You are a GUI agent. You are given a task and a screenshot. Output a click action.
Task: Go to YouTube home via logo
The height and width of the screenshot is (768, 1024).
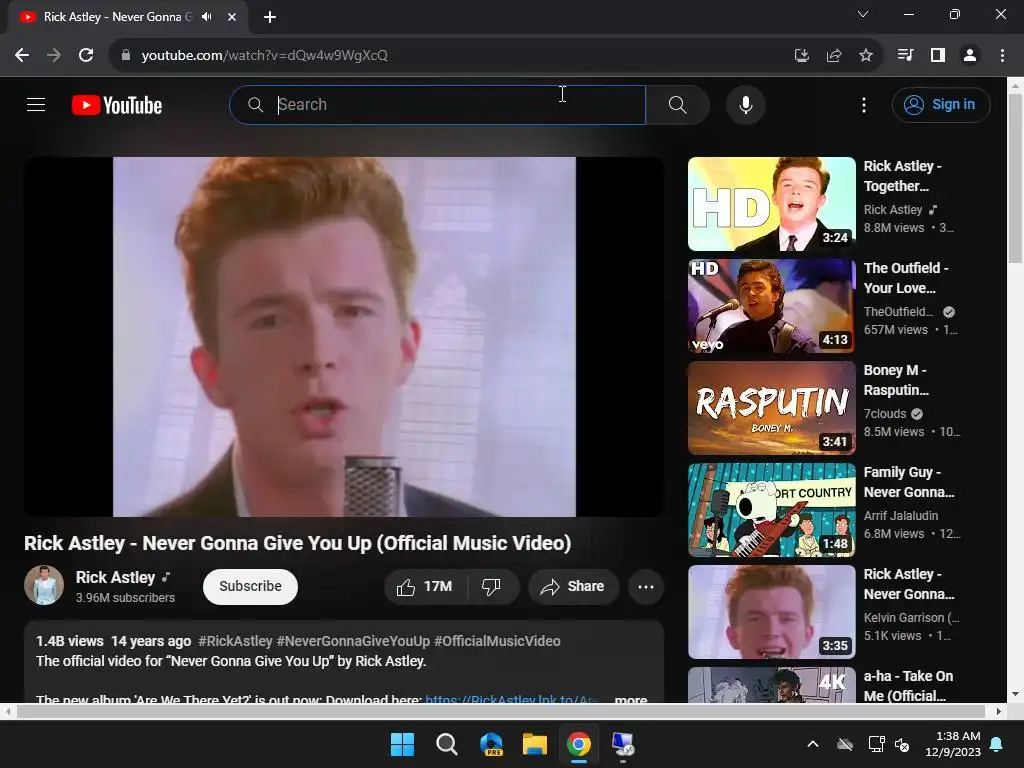tap(117, 105)
